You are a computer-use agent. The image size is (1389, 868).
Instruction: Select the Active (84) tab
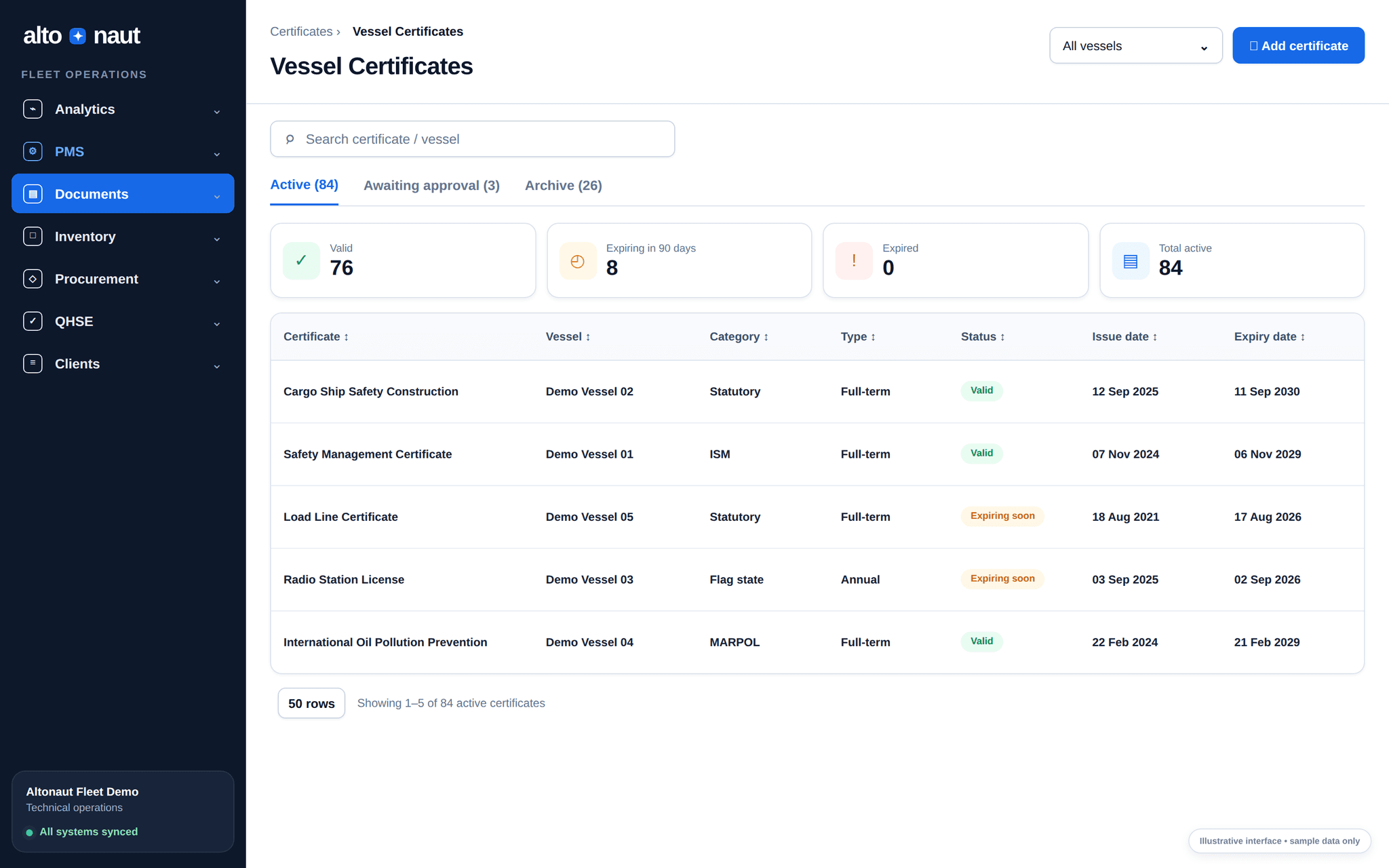pyautogui.click(x=304, y=185)
